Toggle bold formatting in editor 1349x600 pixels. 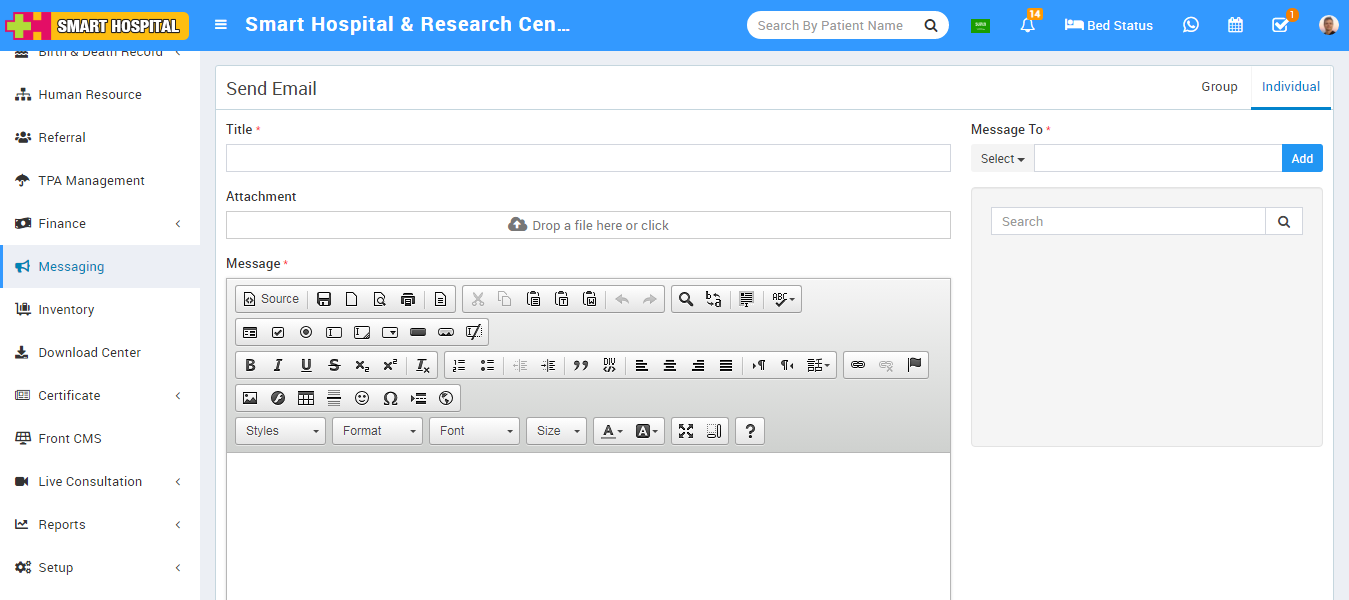(250, 365)
